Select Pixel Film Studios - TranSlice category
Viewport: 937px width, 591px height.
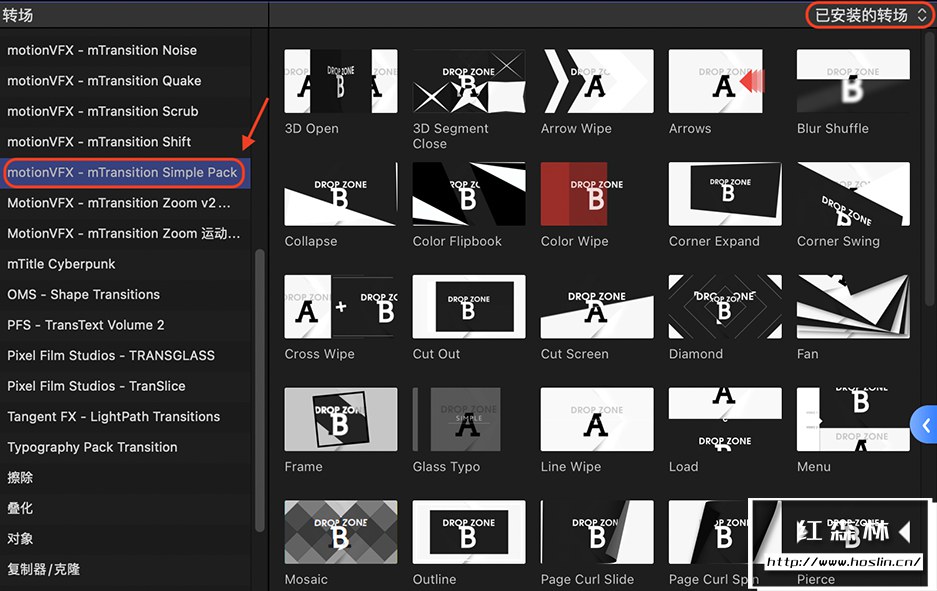click(125, 386)
